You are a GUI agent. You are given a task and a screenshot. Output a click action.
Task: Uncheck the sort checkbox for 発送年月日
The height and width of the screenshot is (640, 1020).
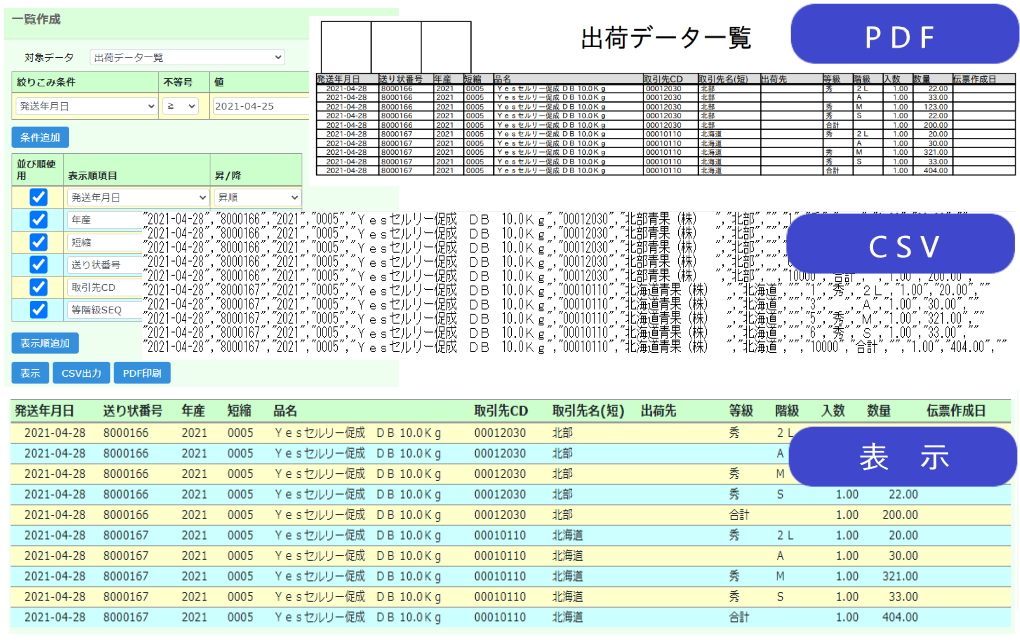click(38, 197)
